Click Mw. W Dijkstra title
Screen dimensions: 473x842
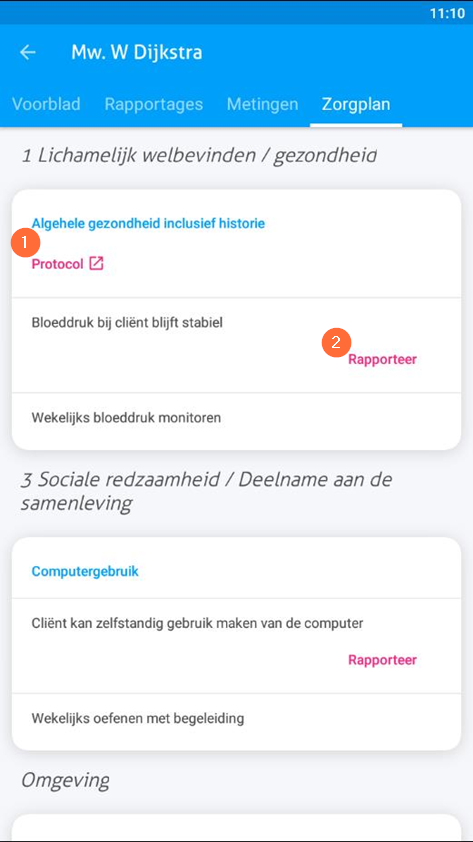point(137,53)
